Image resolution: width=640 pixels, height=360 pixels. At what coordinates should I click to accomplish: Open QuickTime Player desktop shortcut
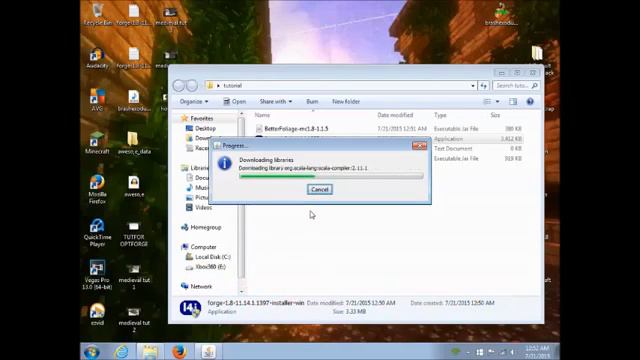[x=97, y=232]
